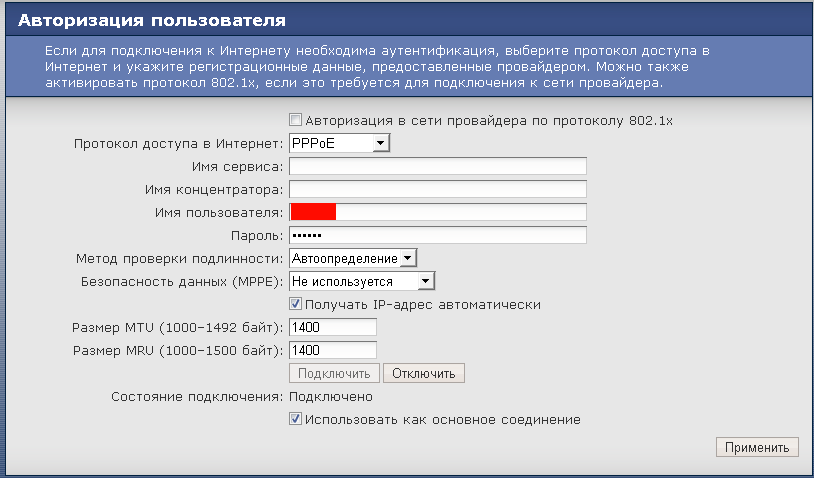Click the greyed-out 'Подключить' button
Screen dimensions: 814x478
point(334,373)
